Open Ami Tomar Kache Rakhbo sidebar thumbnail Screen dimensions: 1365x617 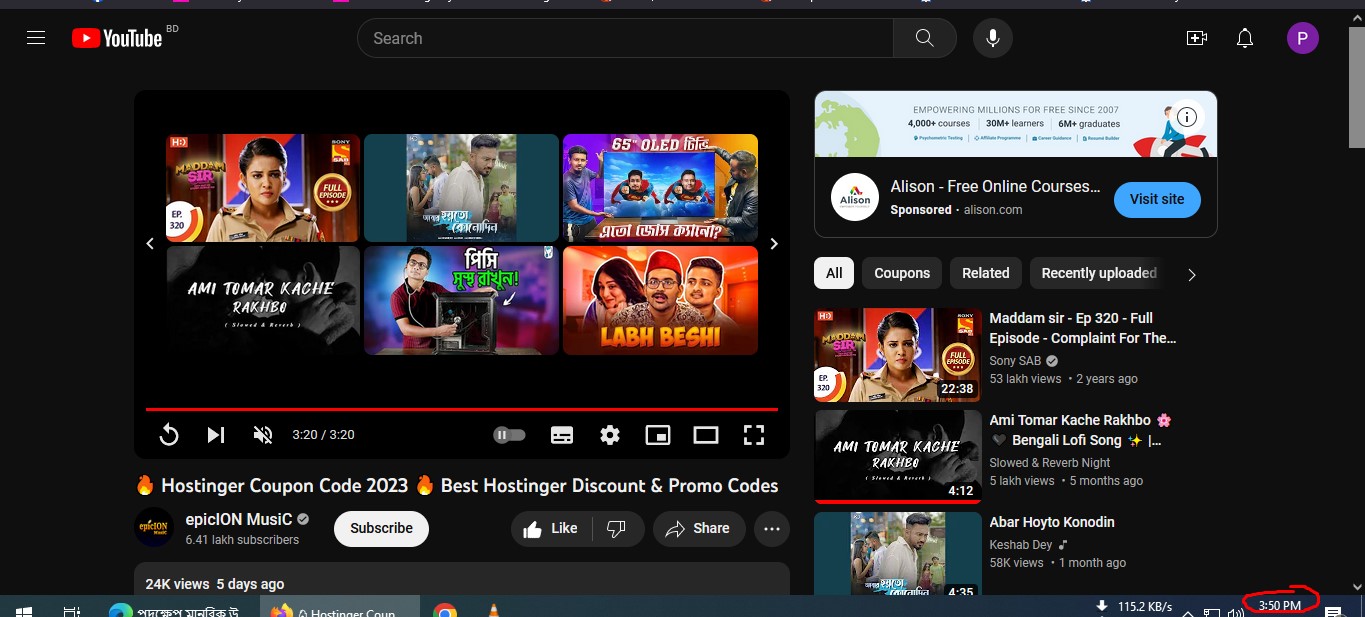click(x=898, y=456)
